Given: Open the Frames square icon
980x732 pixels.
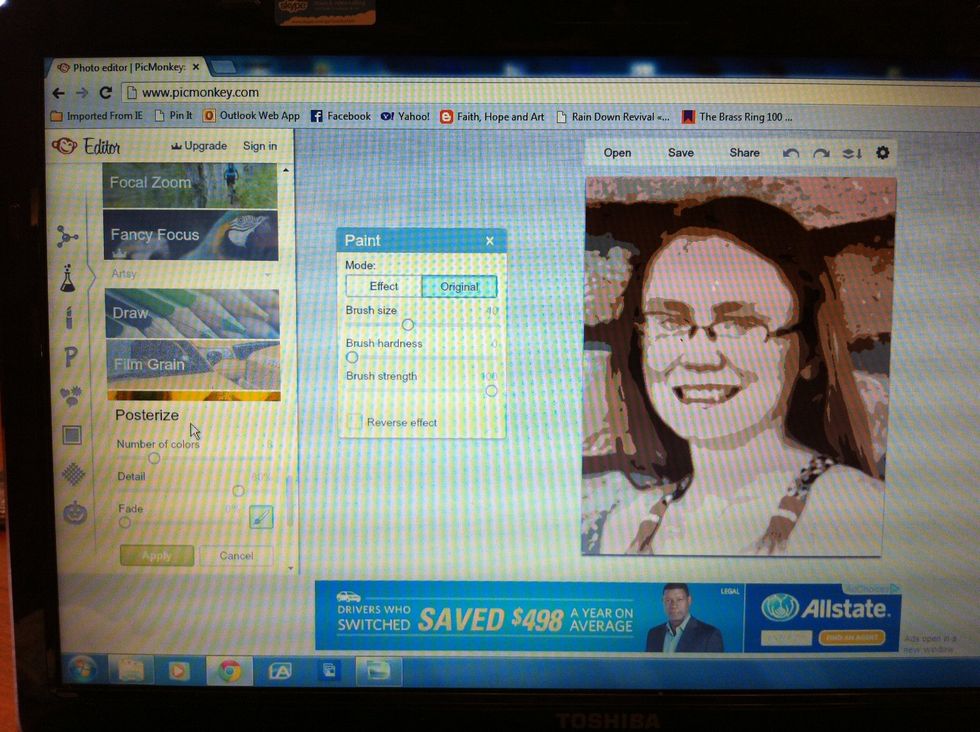Looking at the screenshot, I should click(x=72, y=434).
